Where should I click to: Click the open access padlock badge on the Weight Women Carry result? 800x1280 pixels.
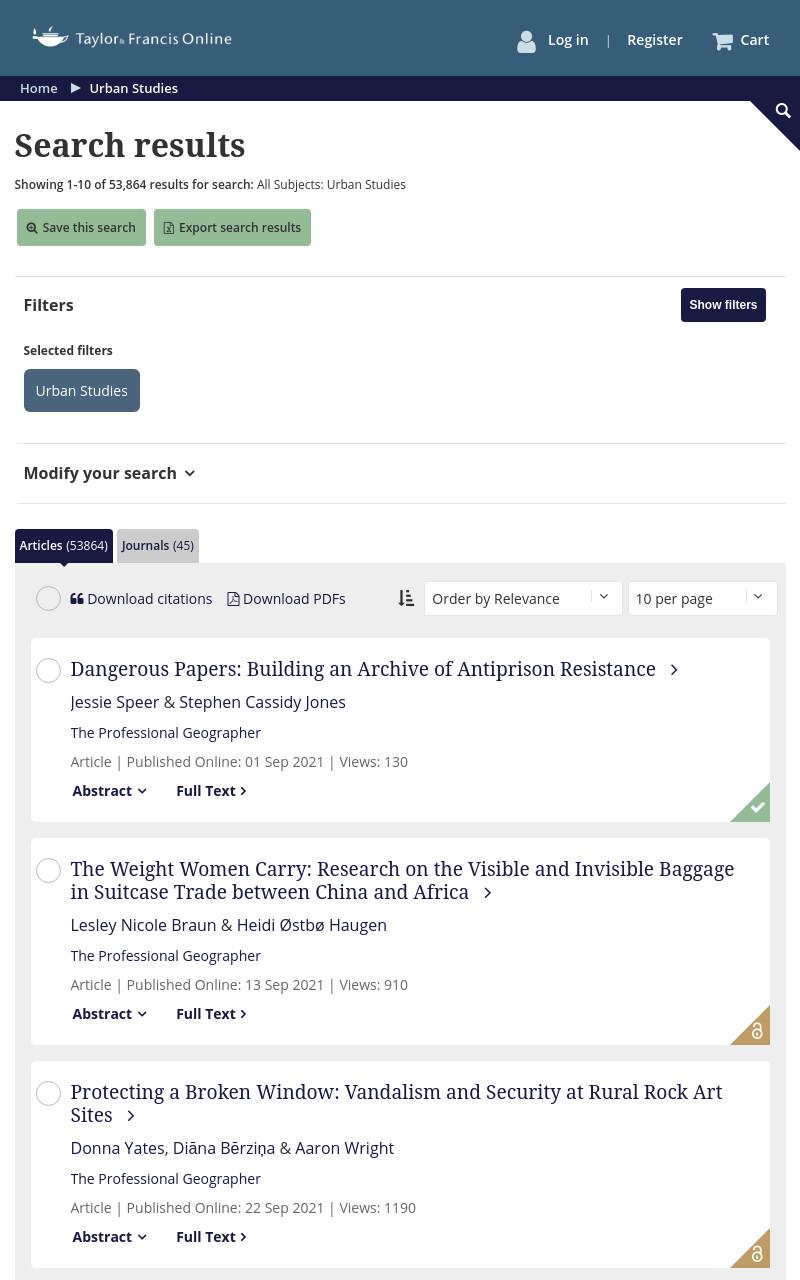click(x=755, y=1029)
